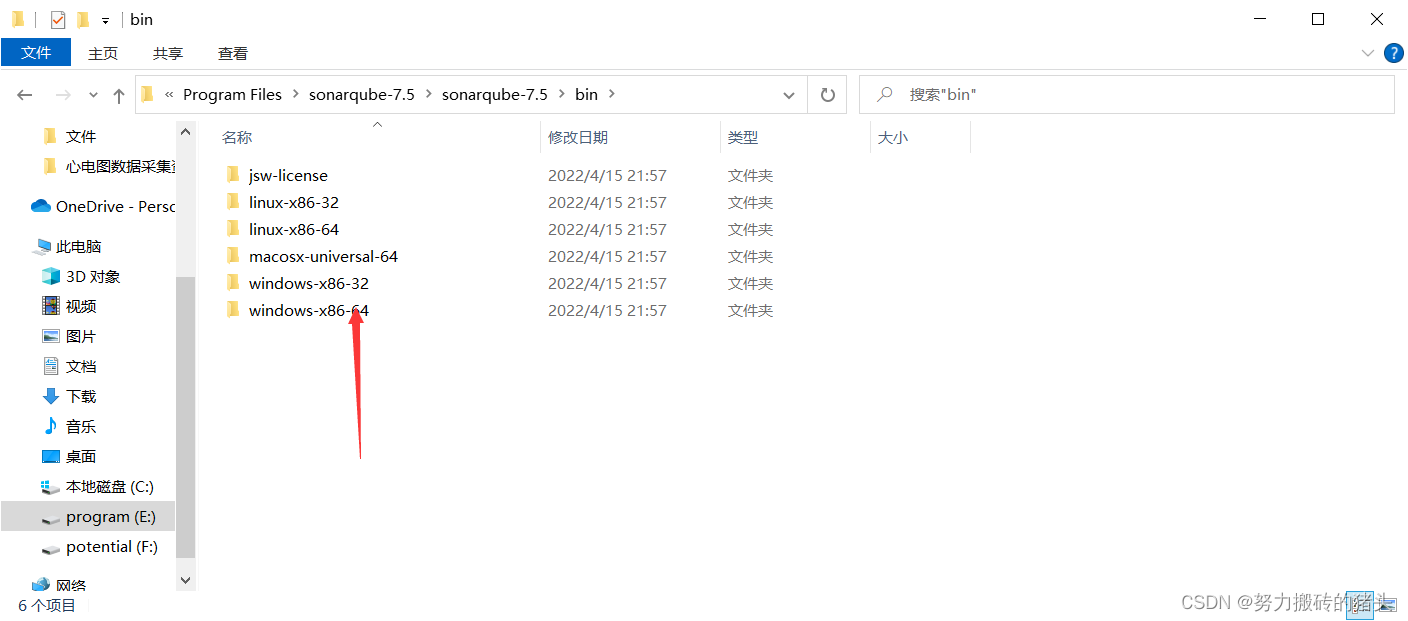
Task: Click the windows-x86-64 folder name
Action: (x=309, y=310)
